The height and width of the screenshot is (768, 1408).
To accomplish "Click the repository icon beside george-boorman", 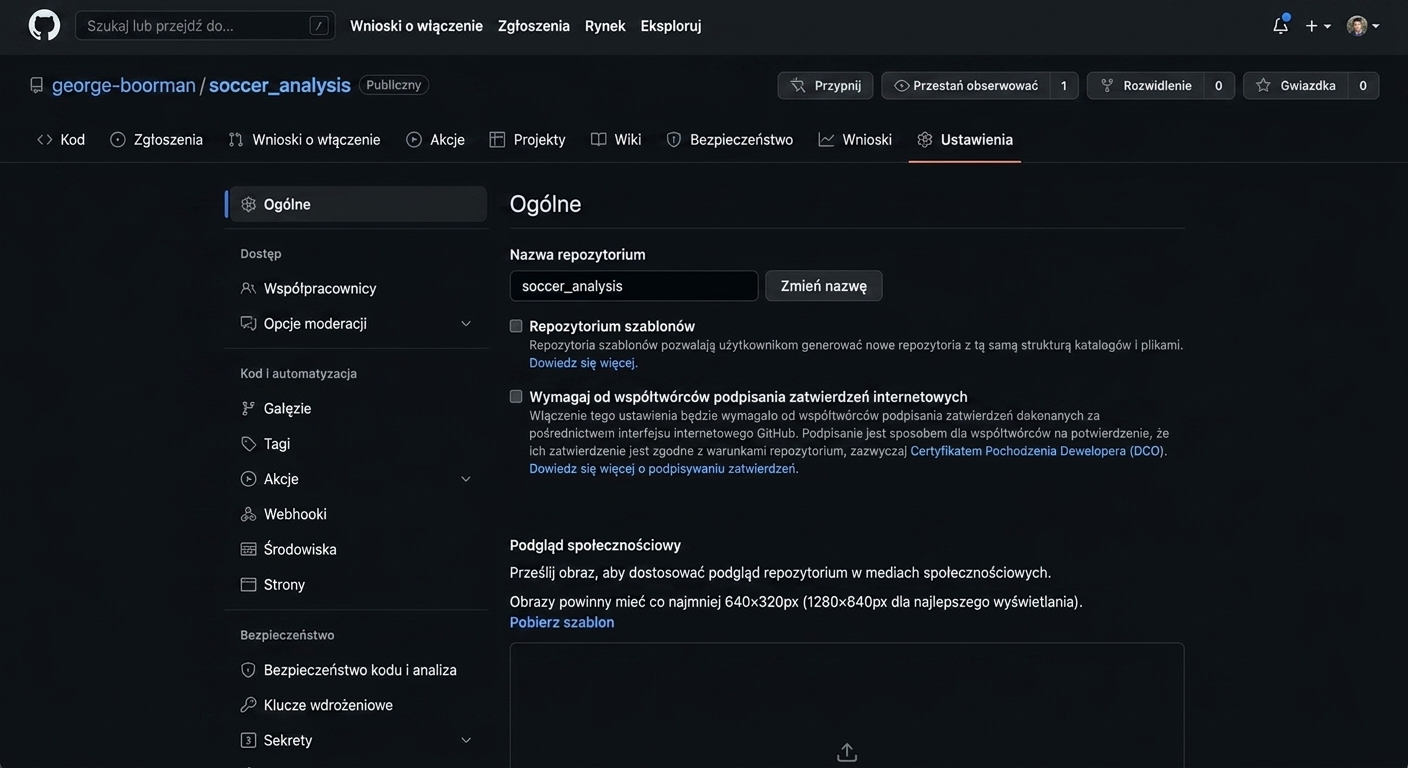I will pyautogui.click(x=37, y=85).
